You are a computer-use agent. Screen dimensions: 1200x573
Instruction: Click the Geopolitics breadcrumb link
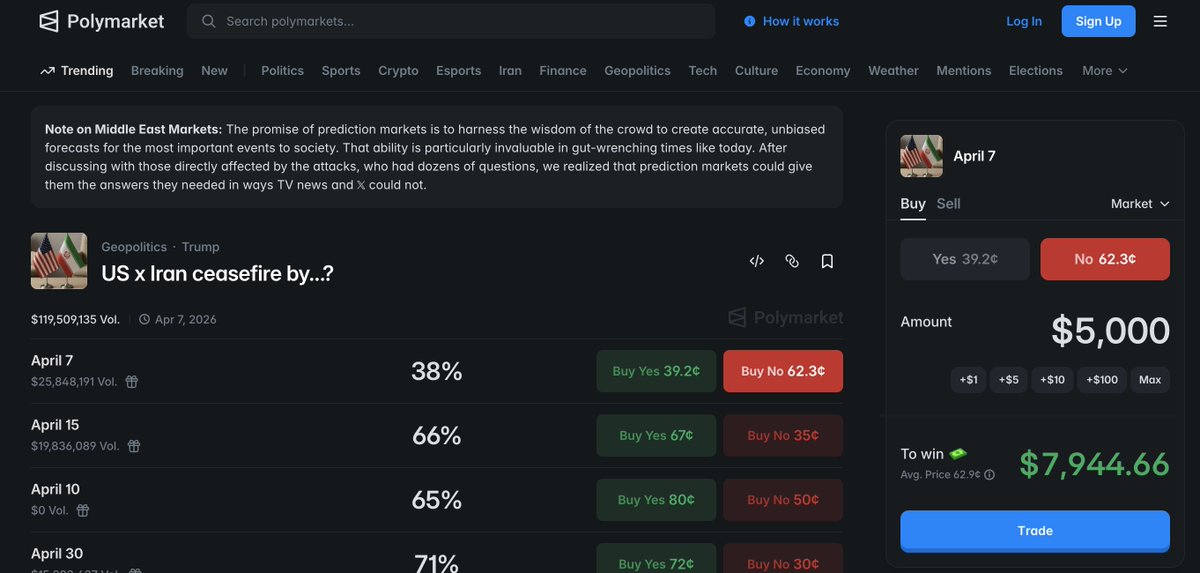coord(134,247)
